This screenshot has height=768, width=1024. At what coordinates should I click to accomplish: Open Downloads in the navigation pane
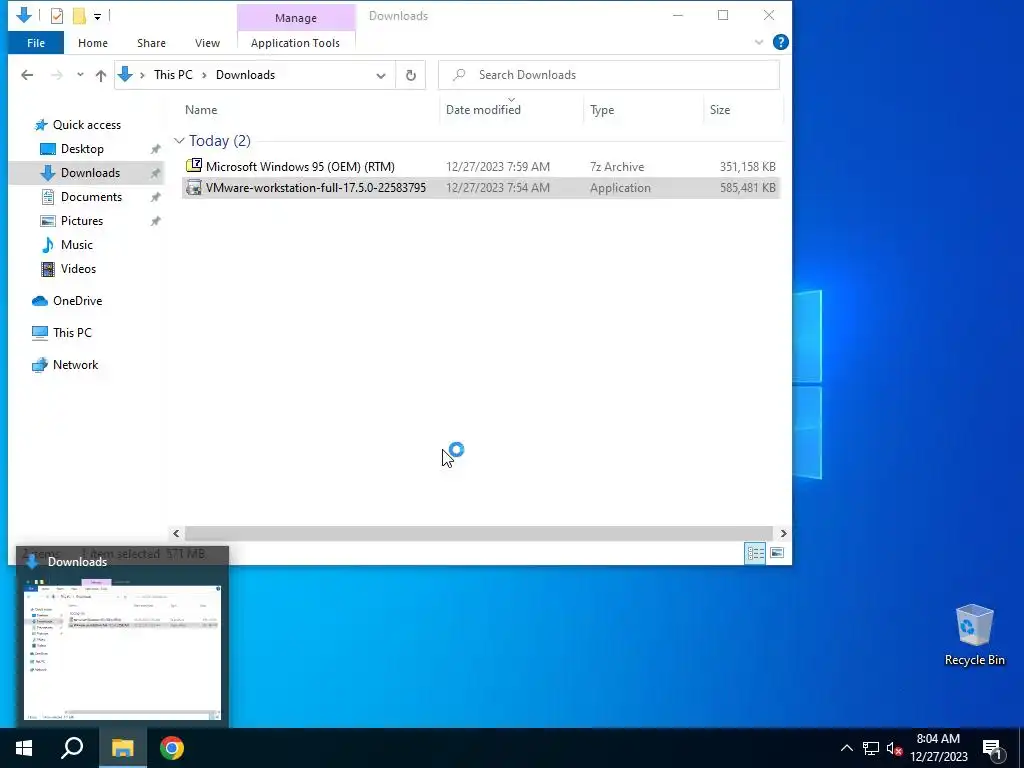pyautogui.click(x=90, y=173)
